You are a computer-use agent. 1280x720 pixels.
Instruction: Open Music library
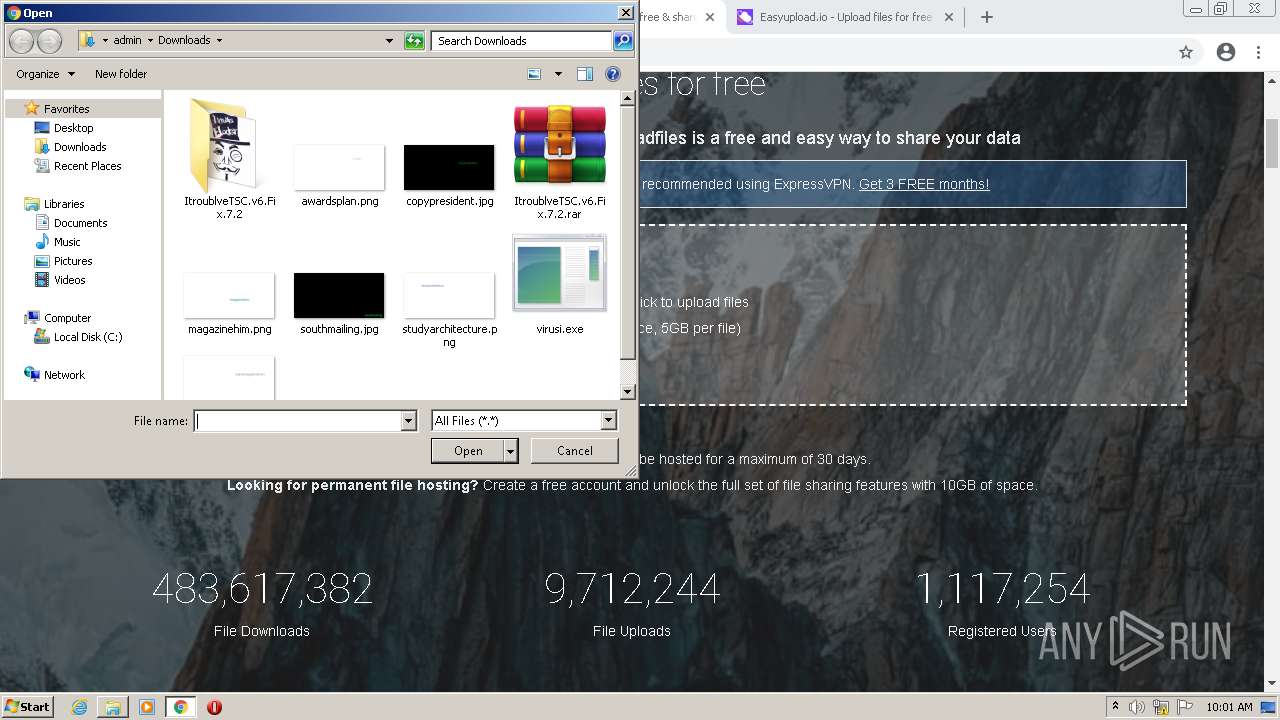click(67, 242)
